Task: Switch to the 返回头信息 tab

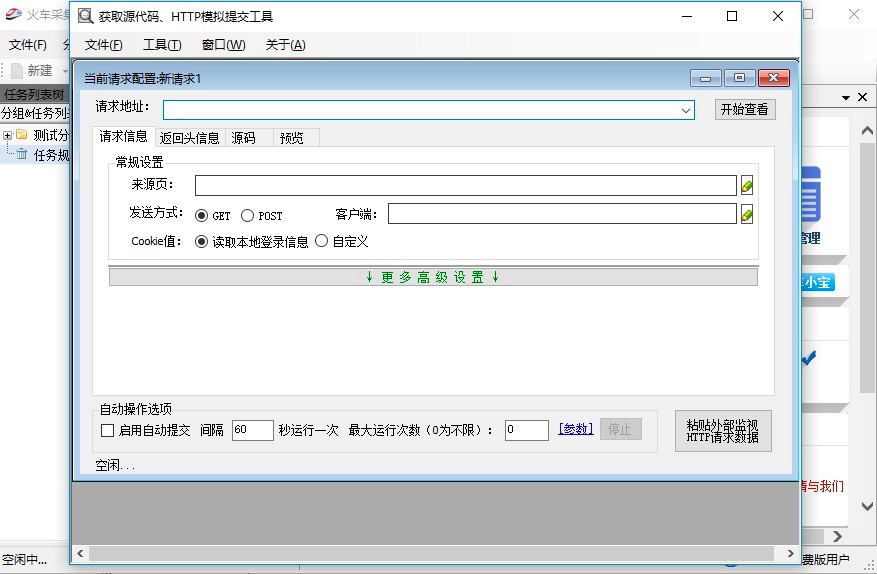Action: click(190, 138)
